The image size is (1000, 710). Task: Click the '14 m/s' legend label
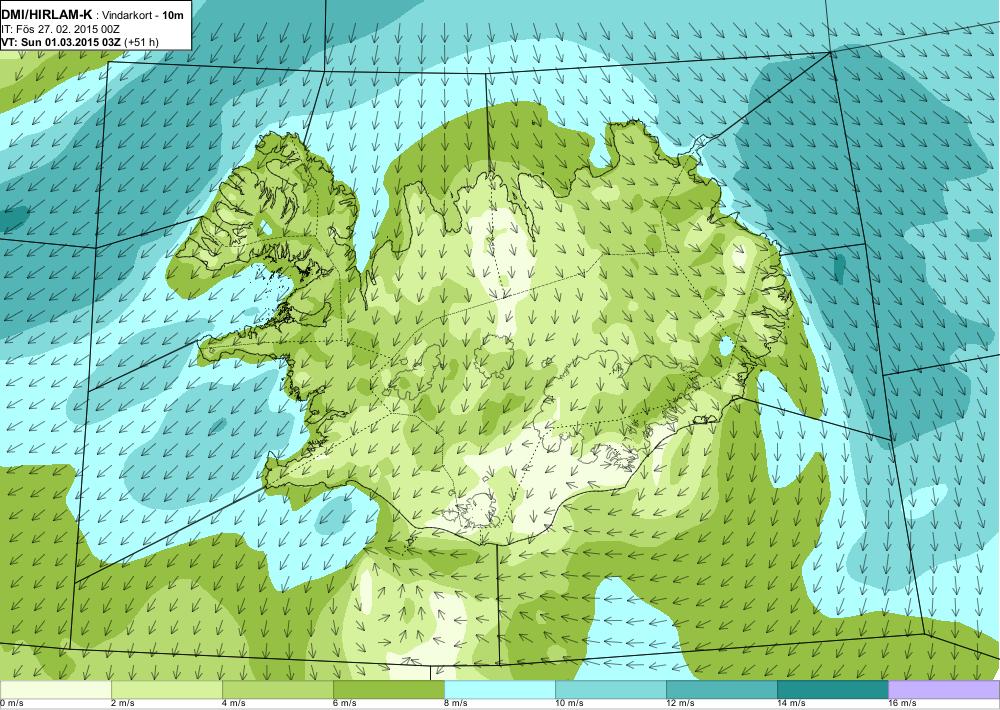coord(791,704)
